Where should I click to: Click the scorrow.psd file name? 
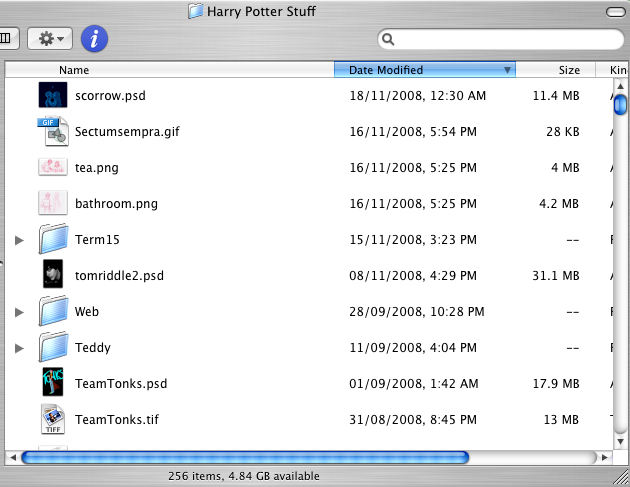point(110,96)
